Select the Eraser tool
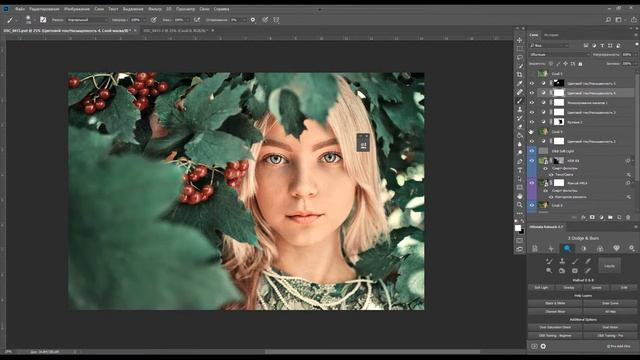This screenshot has width=640, height=360. coord(519,127)
